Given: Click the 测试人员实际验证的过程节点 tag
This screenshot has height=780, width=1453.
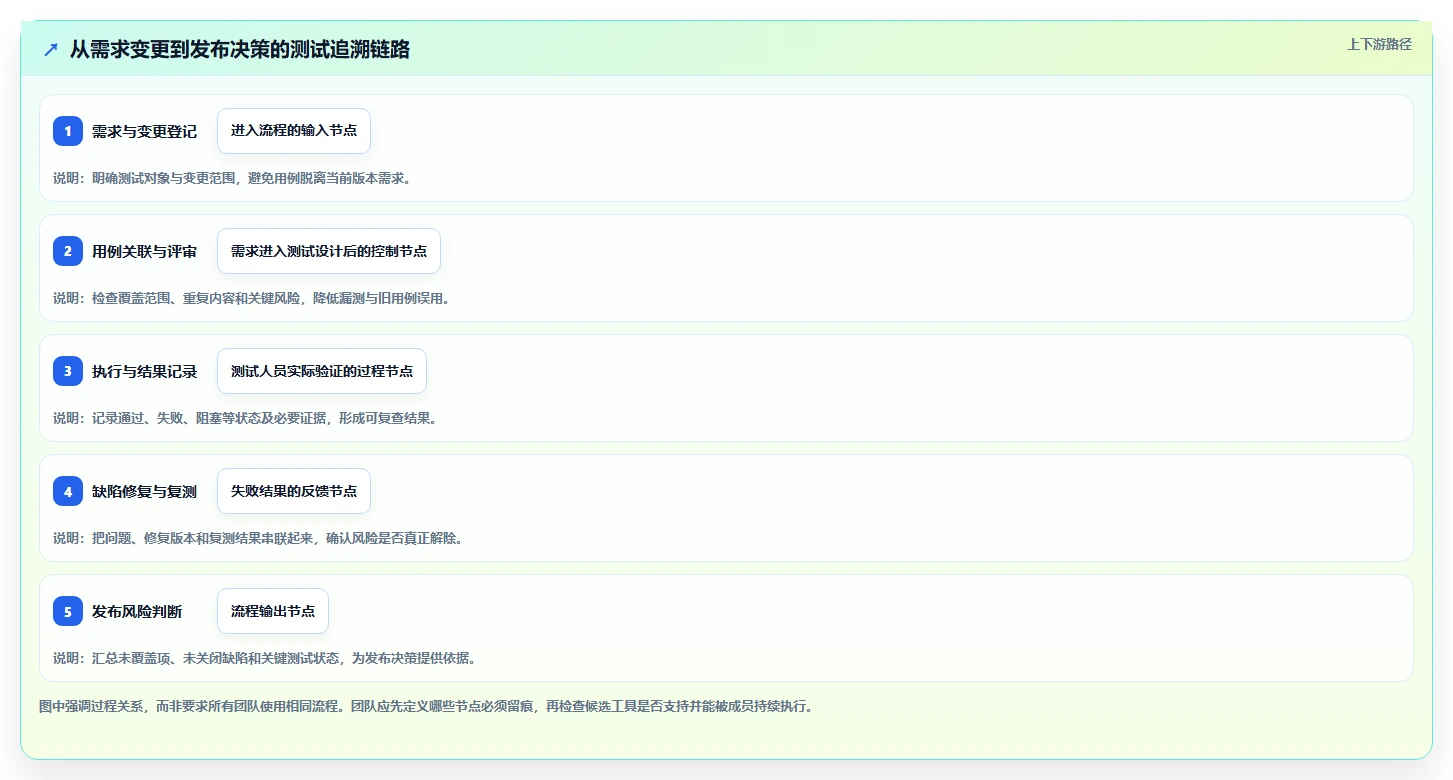Looking at the screenshot, I should click(322, 371).
